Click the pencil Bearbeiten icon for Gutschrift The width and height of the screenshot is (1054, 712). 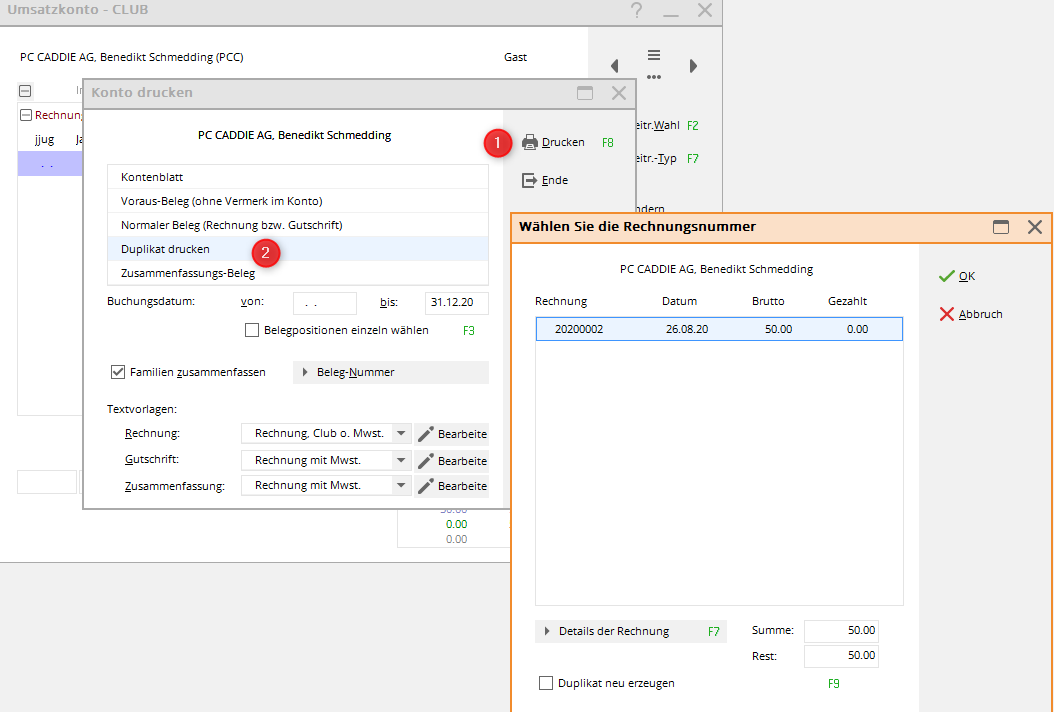[x=427, y=461]
